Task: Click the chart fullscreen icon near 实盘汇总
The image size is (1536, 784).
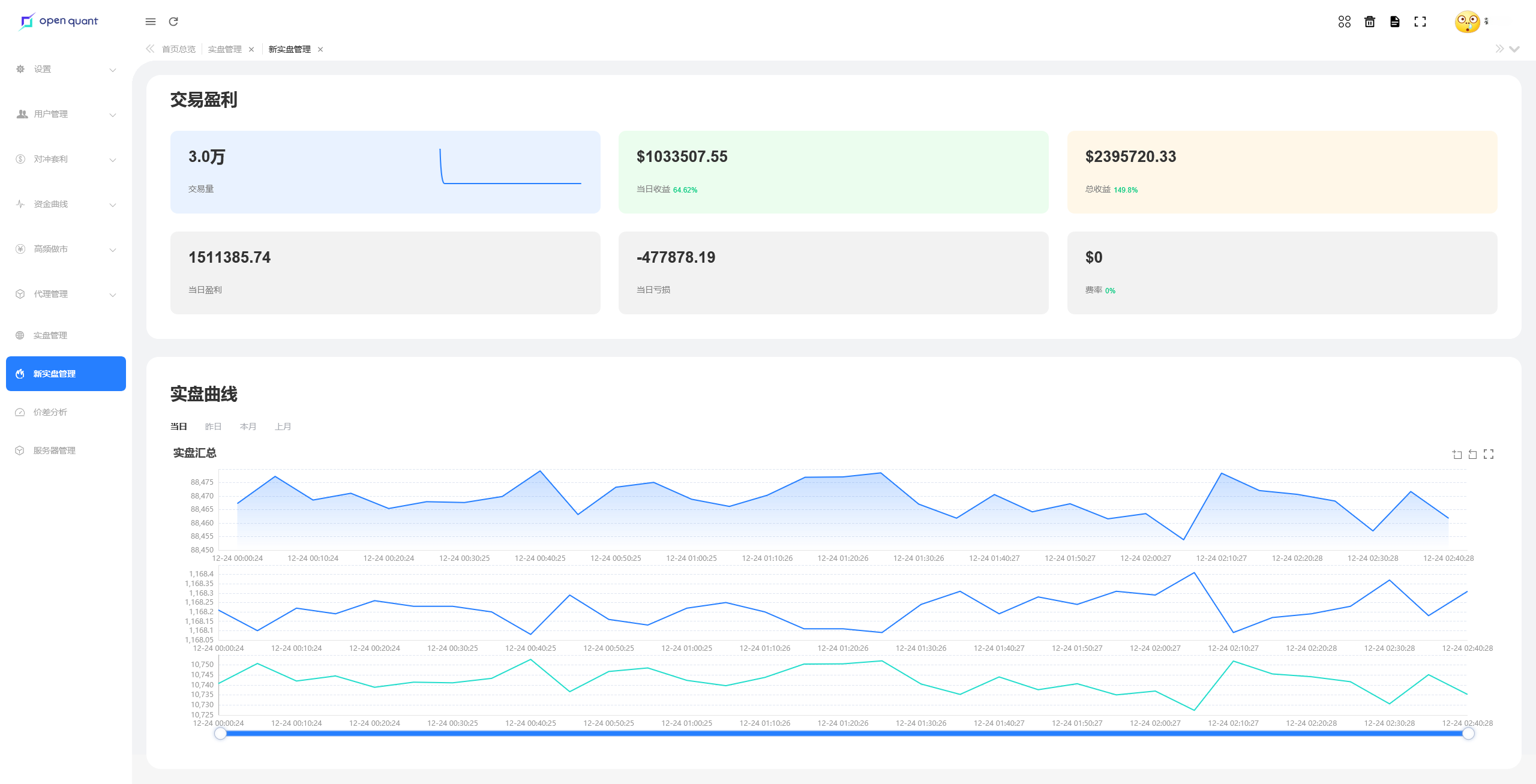Action: click(1489, 454)
